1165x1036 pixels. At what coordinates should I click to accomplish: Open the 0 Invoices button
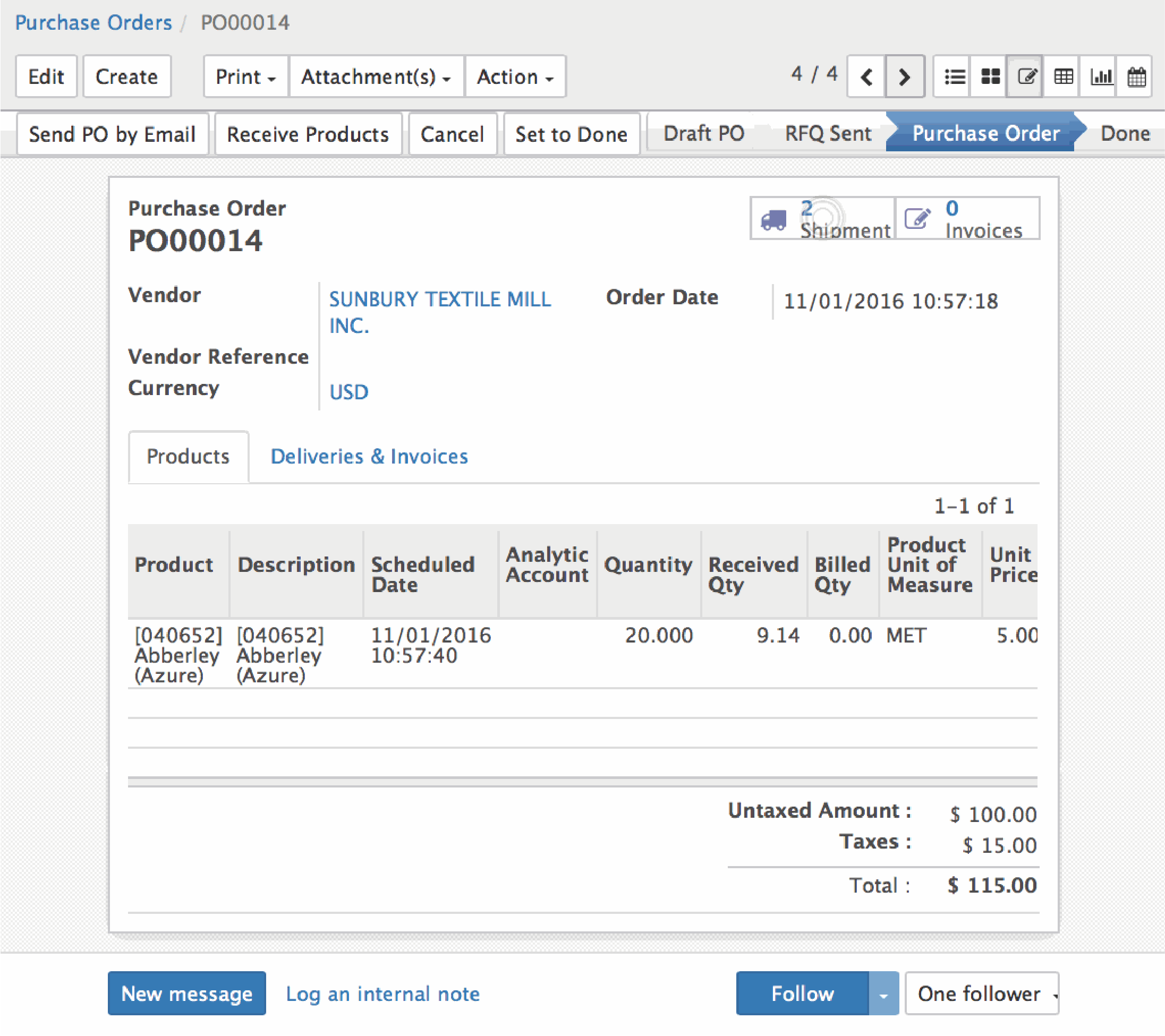click(967, 218)
